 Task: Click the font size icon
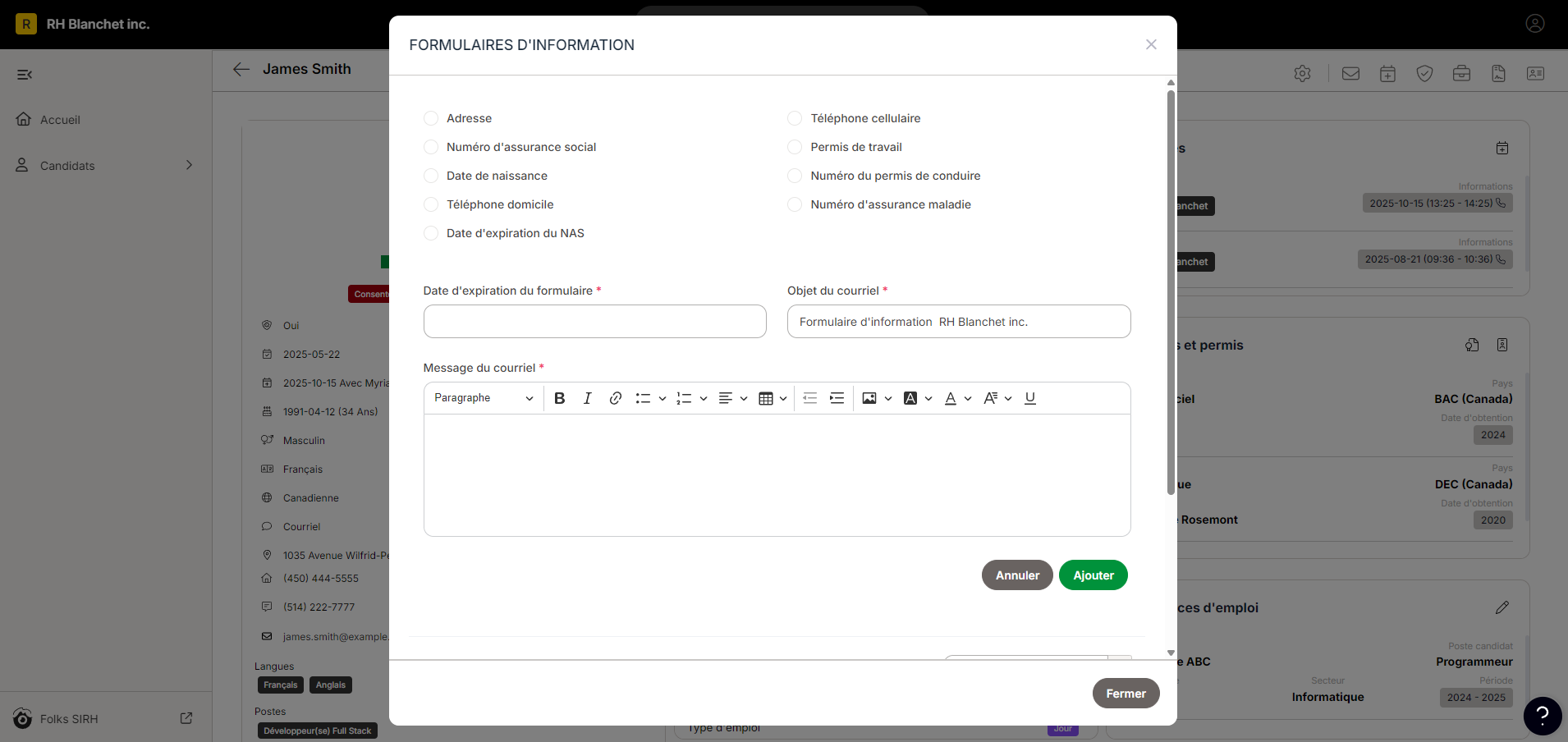[990, 398]
